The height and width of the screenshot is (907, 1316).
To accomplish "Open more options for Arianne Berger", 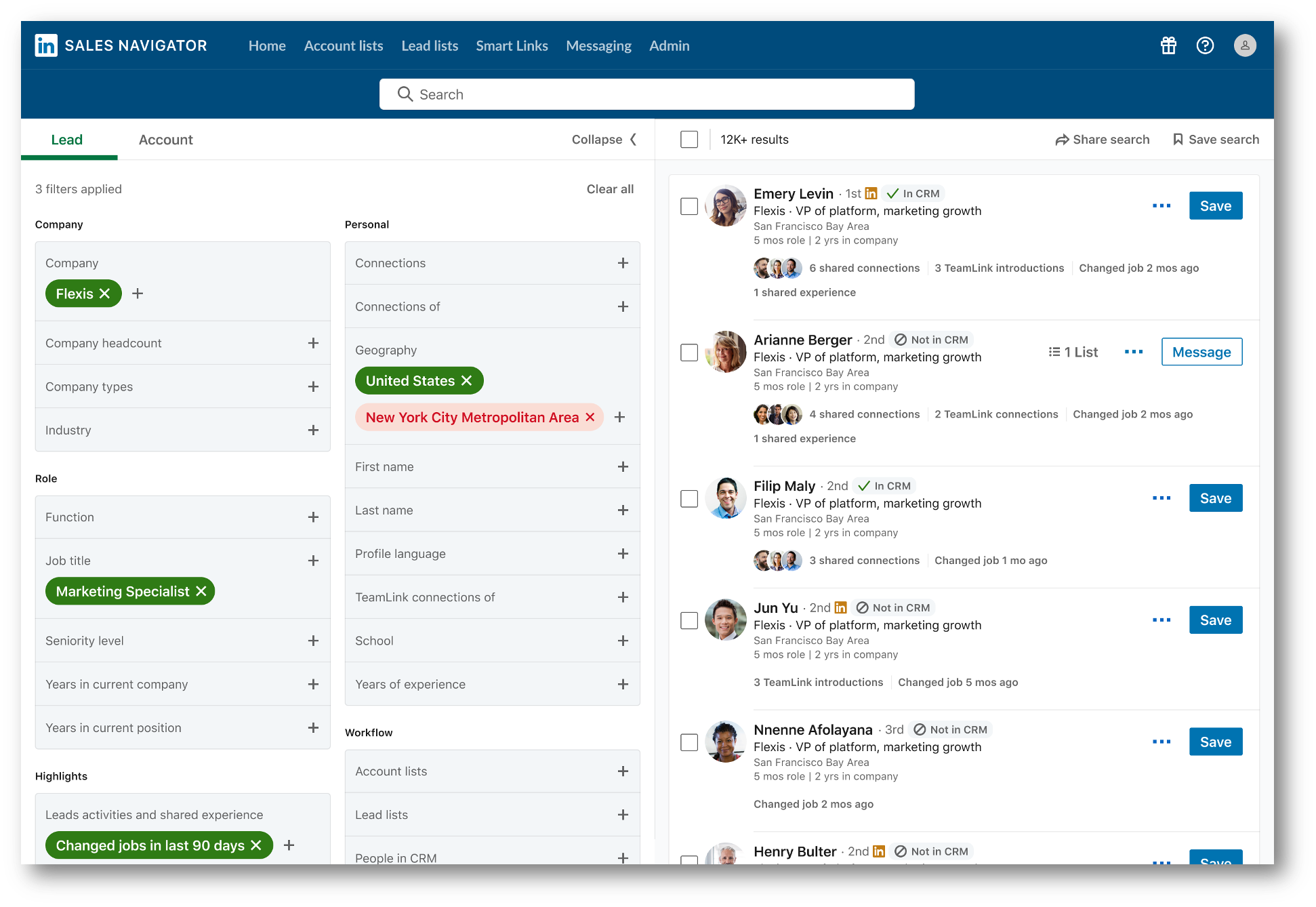I will point(1134,352).
